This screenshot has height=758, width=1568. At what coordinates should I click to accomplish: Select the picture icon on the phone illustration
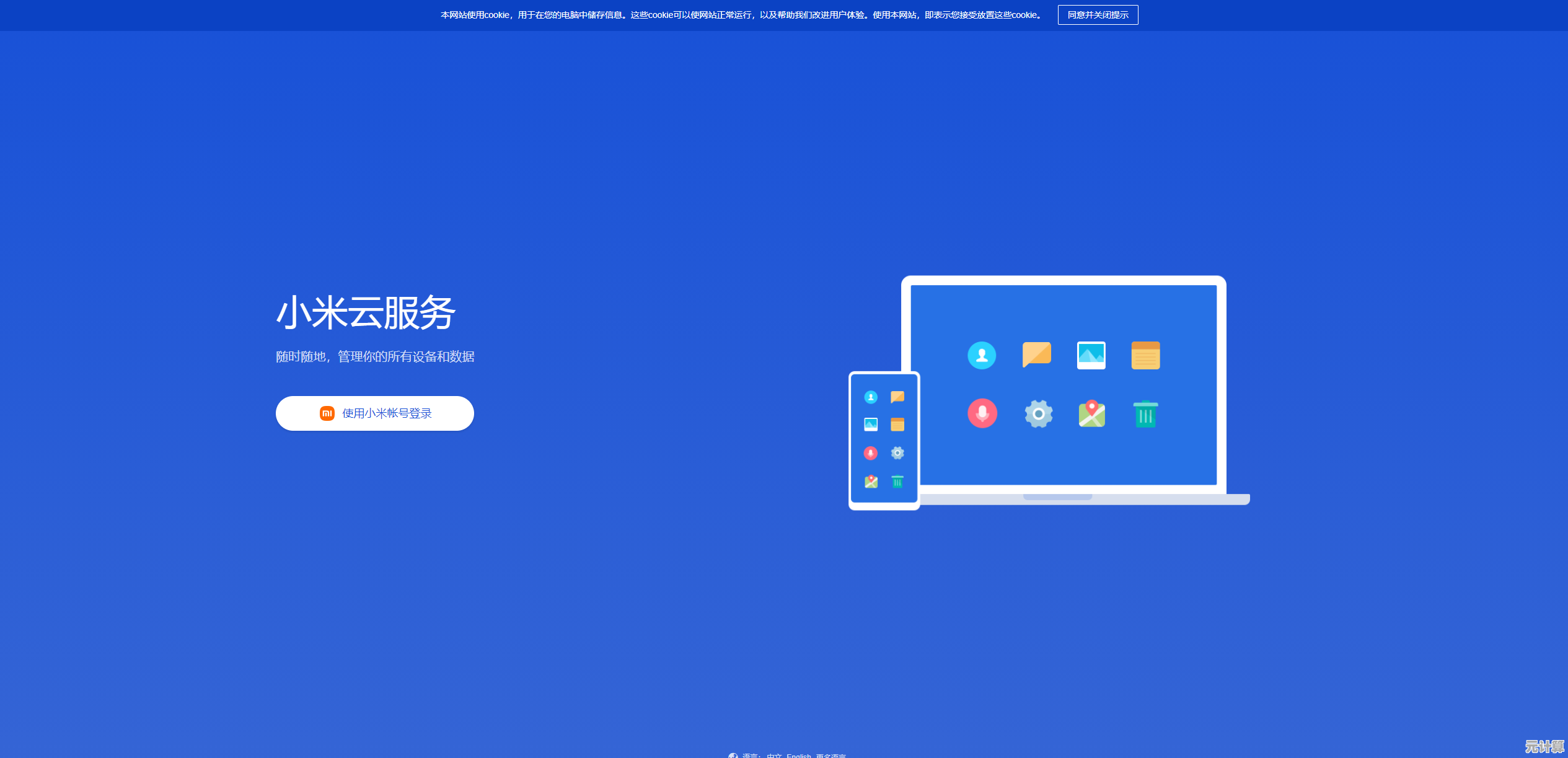(870, 425)
